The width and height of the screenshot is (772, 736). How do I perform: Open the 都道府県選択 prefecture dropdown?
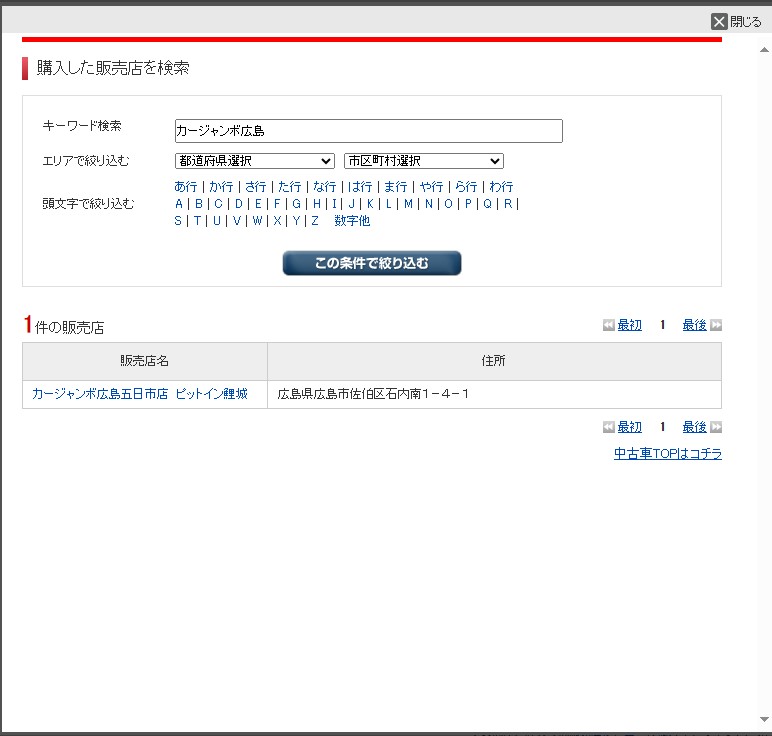(255, 161)
